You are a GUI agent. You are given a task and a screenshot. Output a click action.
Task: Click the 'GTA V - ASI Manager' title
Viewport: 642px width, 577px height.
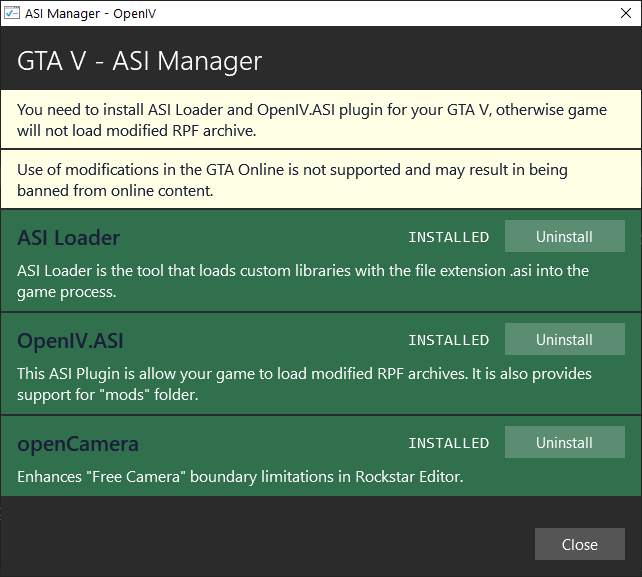[x=139, y=61]
